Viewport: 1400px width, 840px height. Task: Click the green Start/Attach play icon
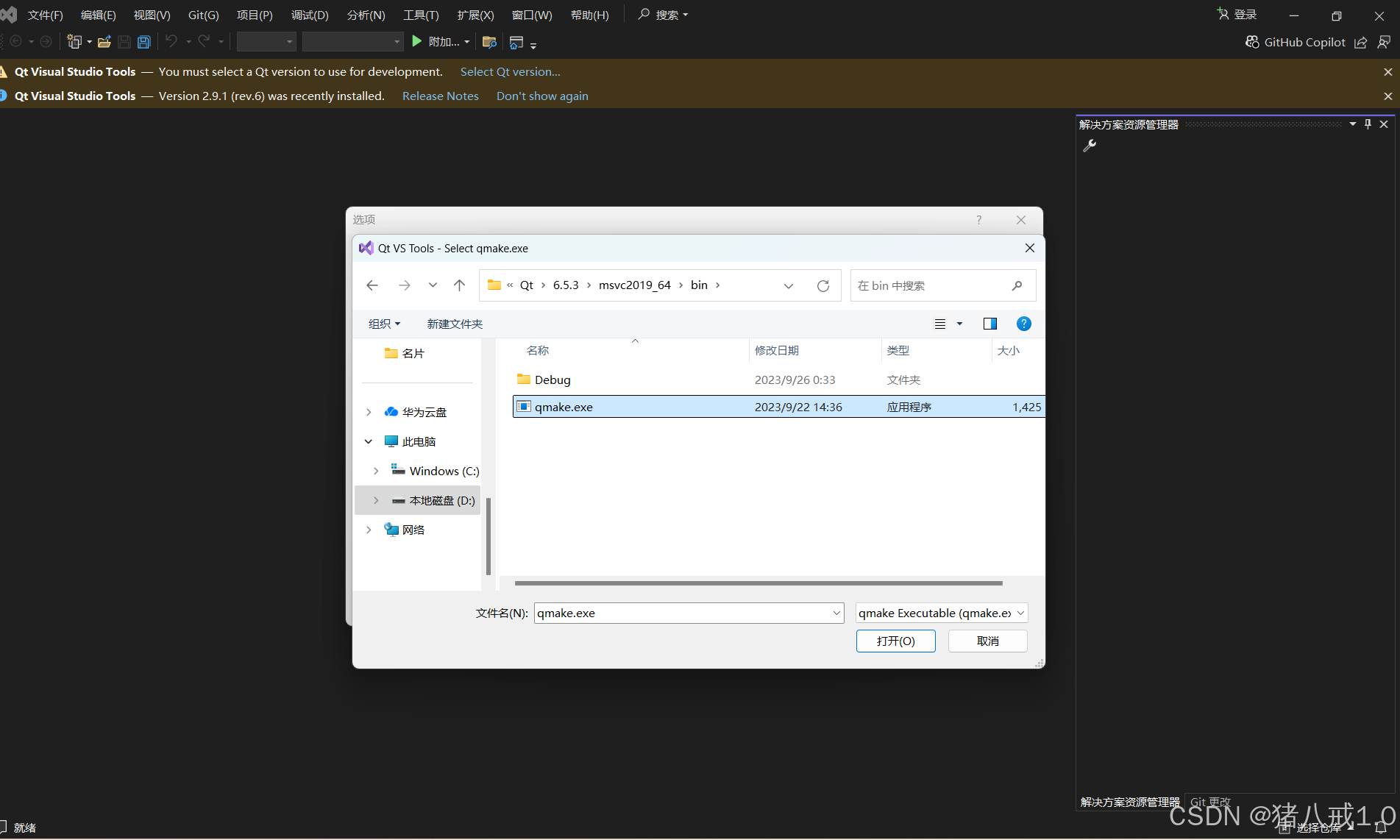tap(417, 41)
